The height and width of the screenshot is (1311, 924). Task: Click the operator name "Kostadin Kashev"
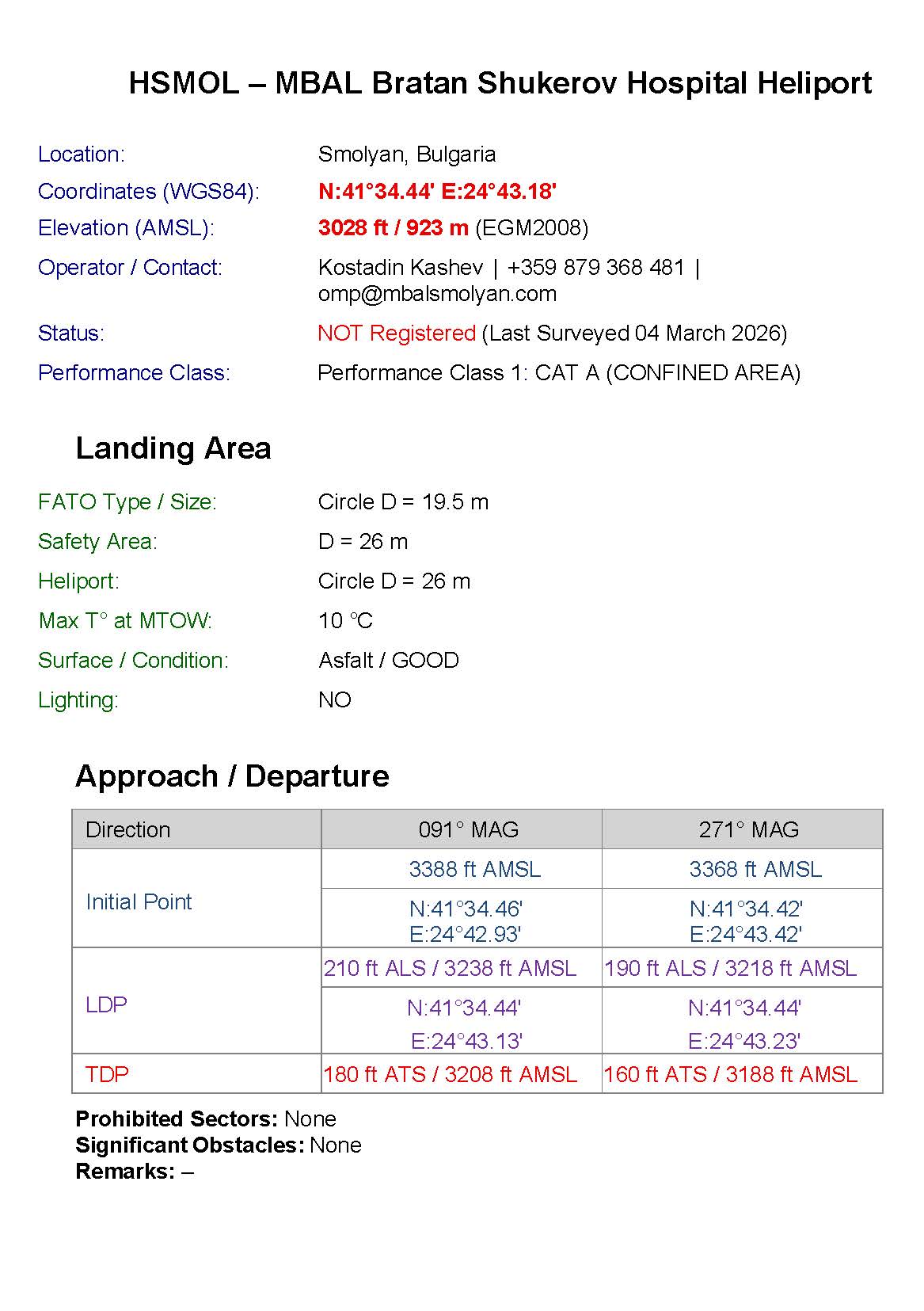coord(401,268)
